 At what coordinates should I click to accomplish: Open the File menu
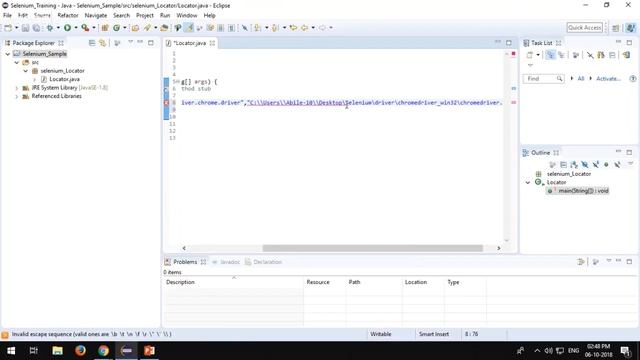7,16
